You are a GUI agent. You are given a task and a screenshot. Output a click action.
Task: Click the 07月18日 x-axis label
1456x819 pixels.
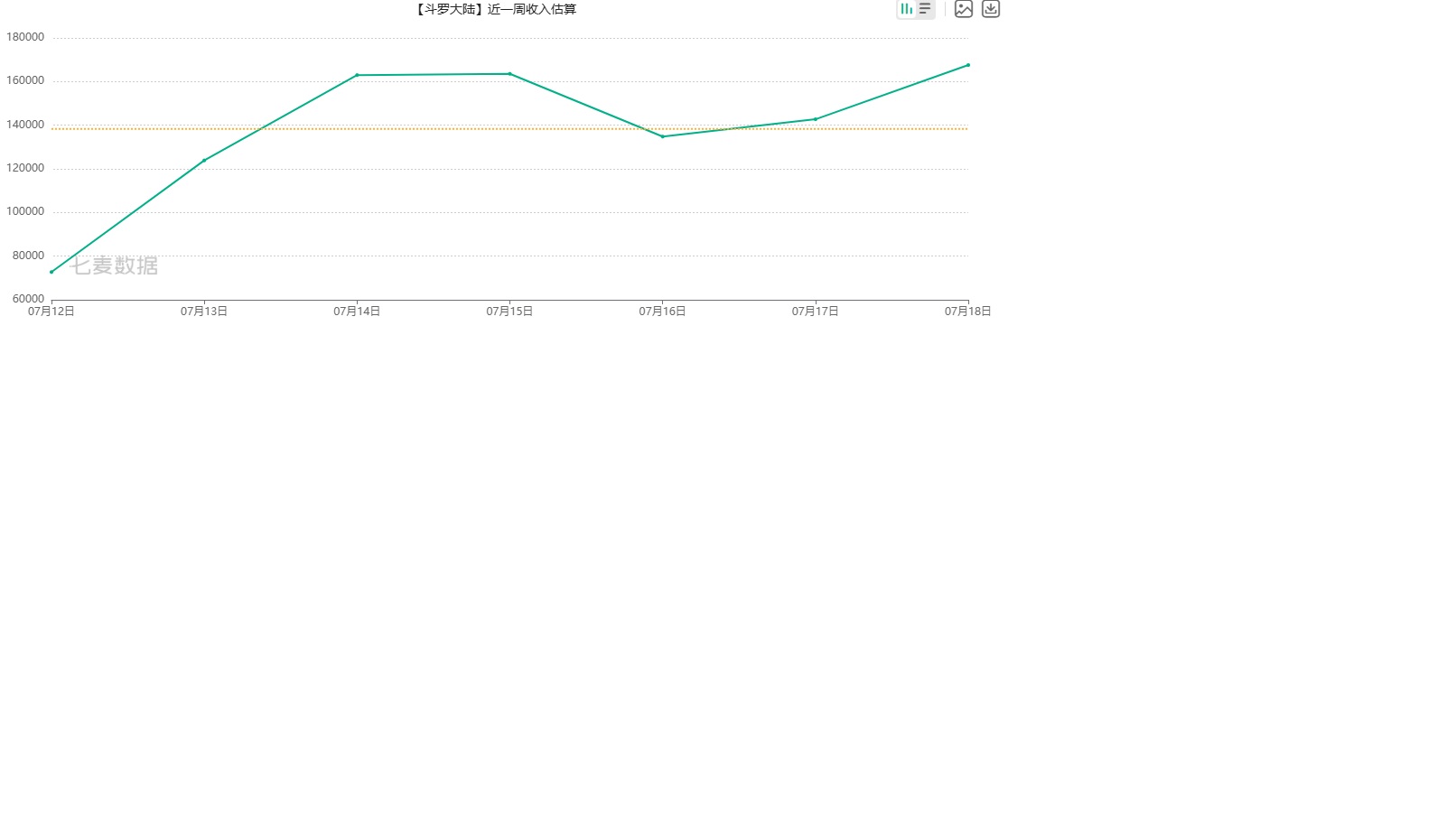pyautogui.click(x=968, y=312)
